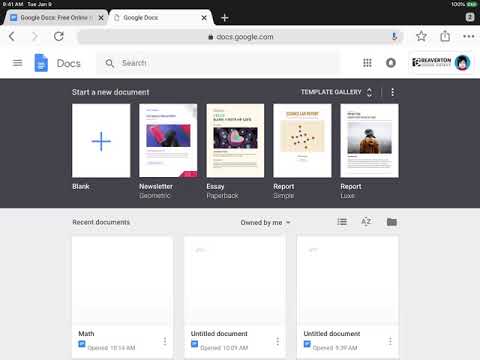This screenshot has width=480, height=360.
Task: Open the browser three-dot menu
Action: [469, 36]
